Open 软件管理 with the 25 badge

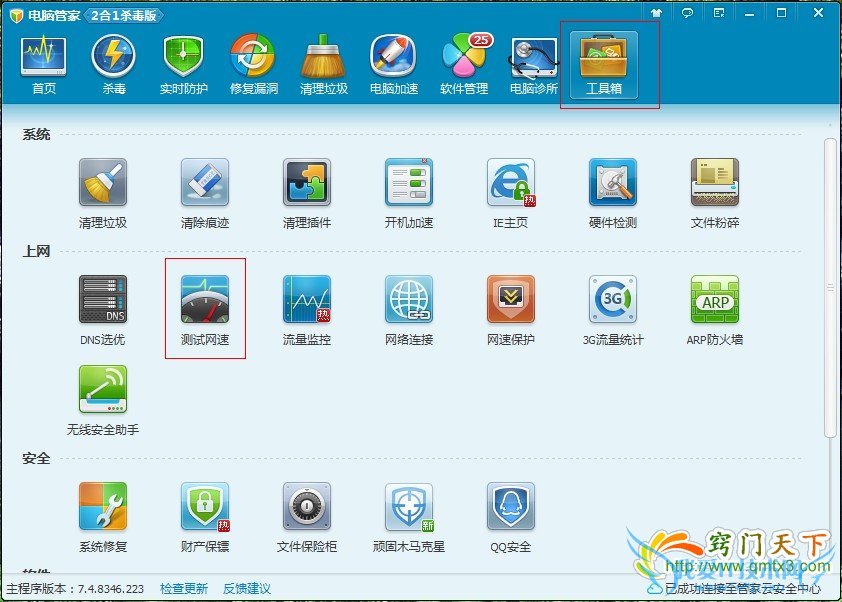coord(465,66)
